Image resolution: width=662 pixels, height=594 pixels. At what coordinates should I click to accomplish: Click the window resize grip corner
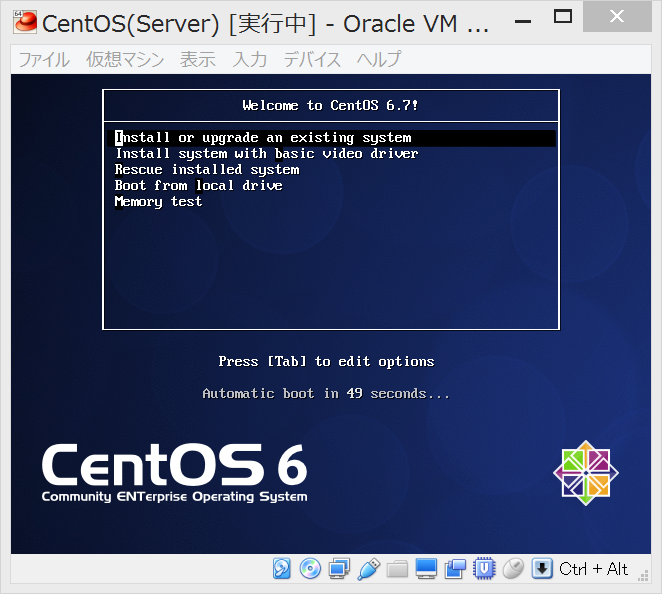643,576
